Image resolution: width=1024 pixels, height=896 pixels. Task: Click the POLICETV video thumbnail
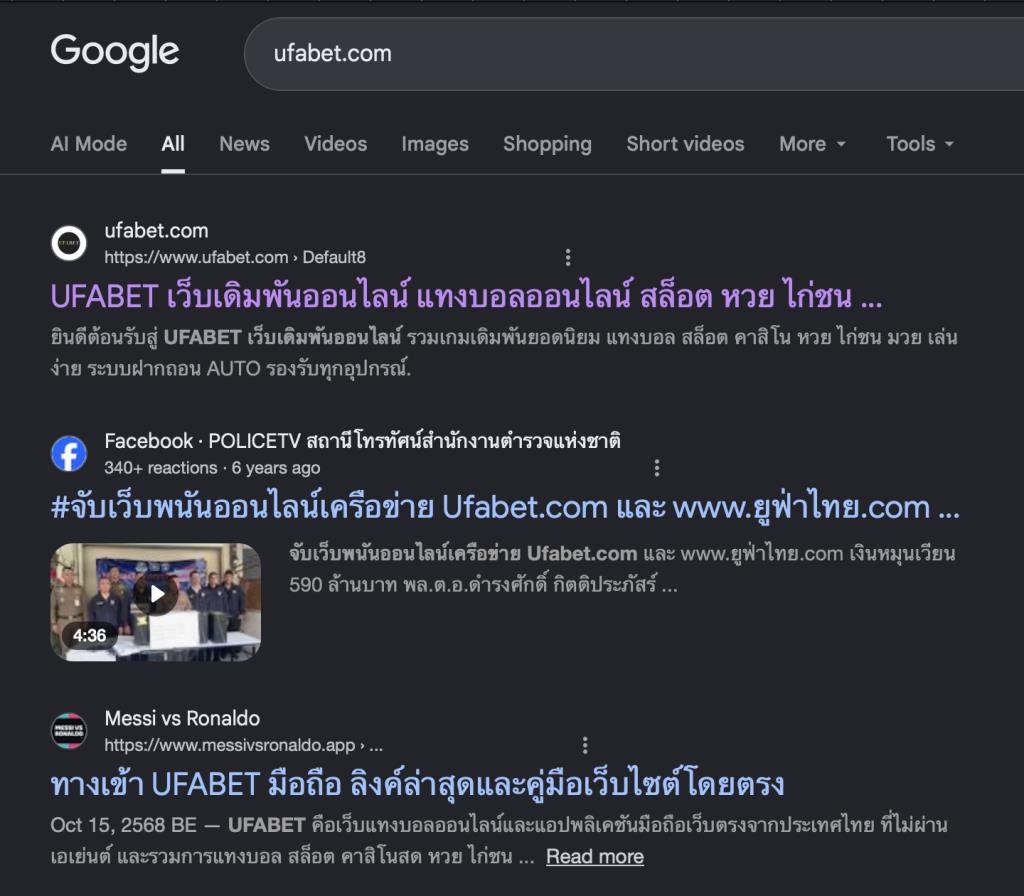point(155,601)
